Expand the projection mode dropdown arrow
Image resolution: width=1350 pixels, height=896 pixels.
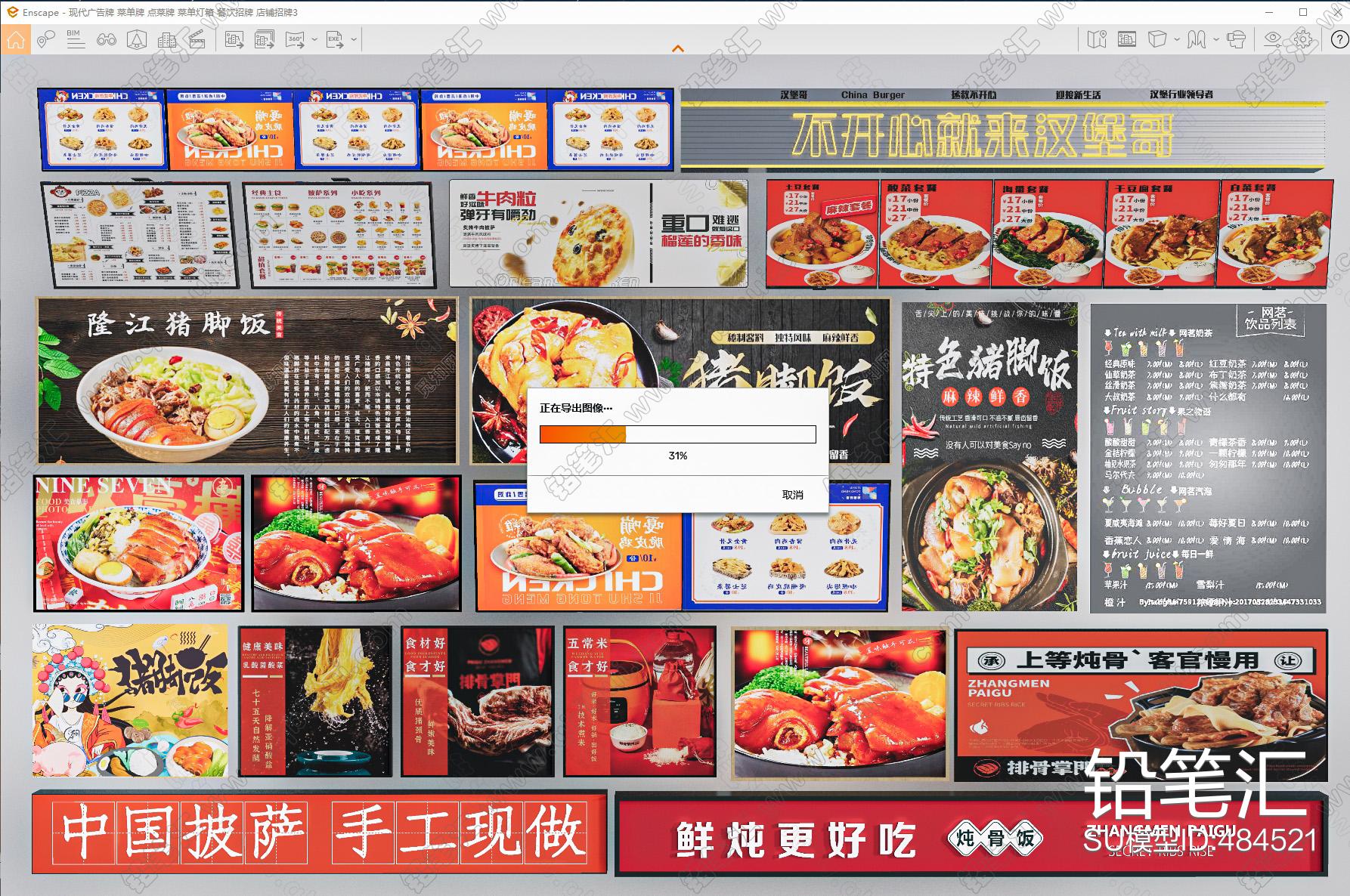pos(1177,39)
